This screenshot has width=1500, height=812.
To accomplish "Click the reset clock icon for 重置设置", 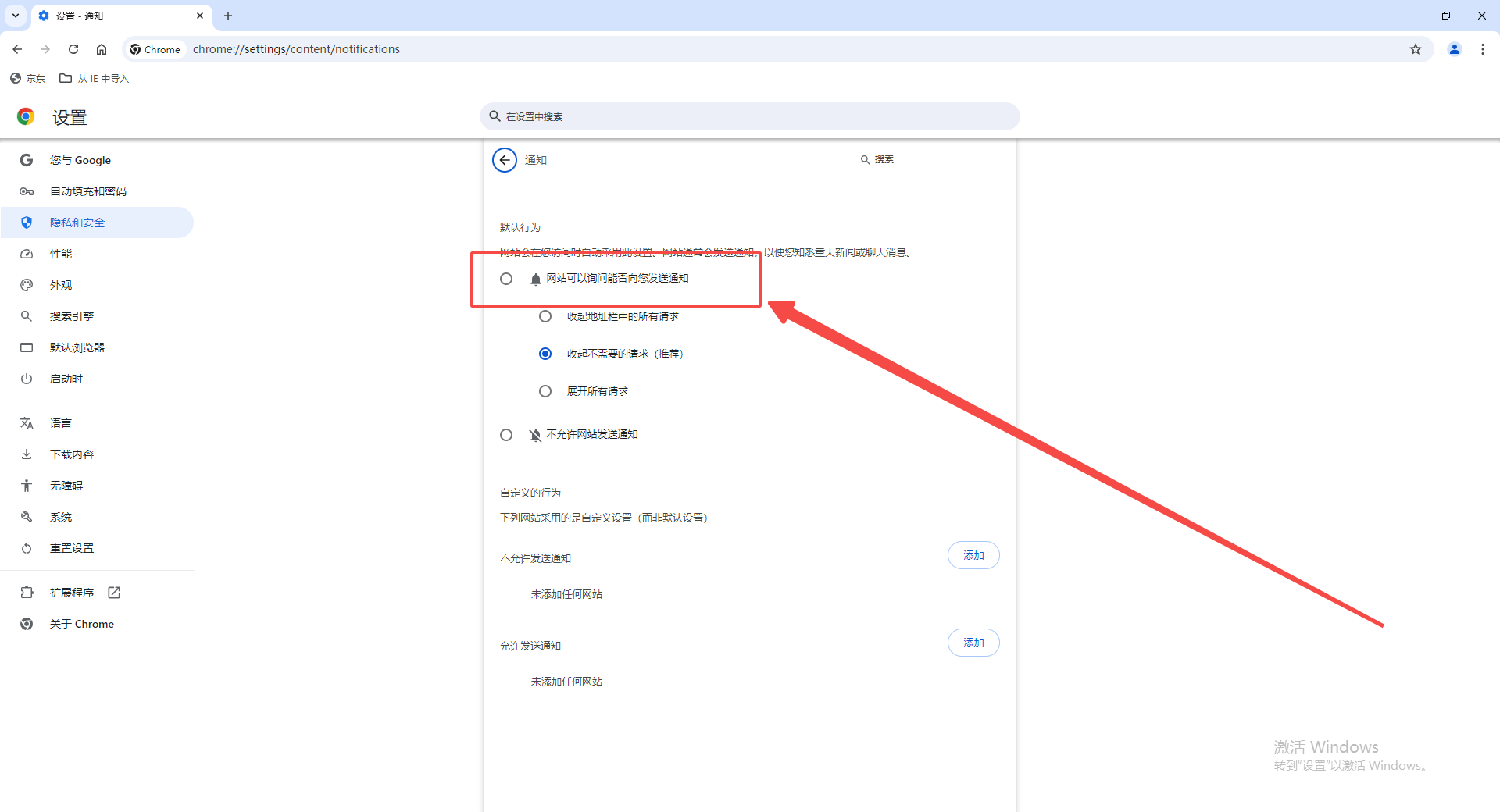I will pyautogui.click(x=27, y=548).
